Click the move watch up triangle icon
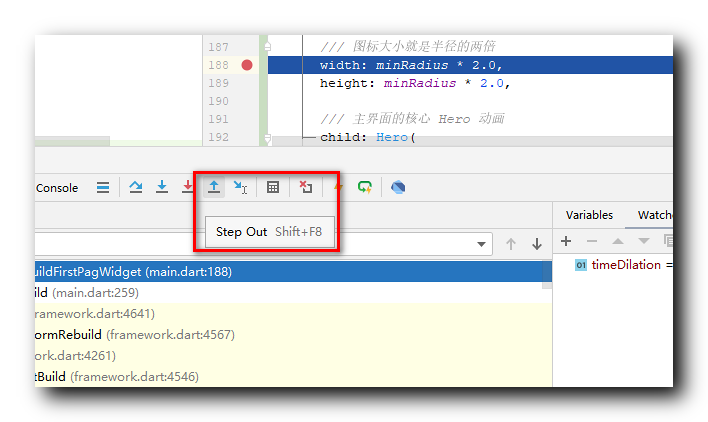The image size is (708, 422). (618, 241)
